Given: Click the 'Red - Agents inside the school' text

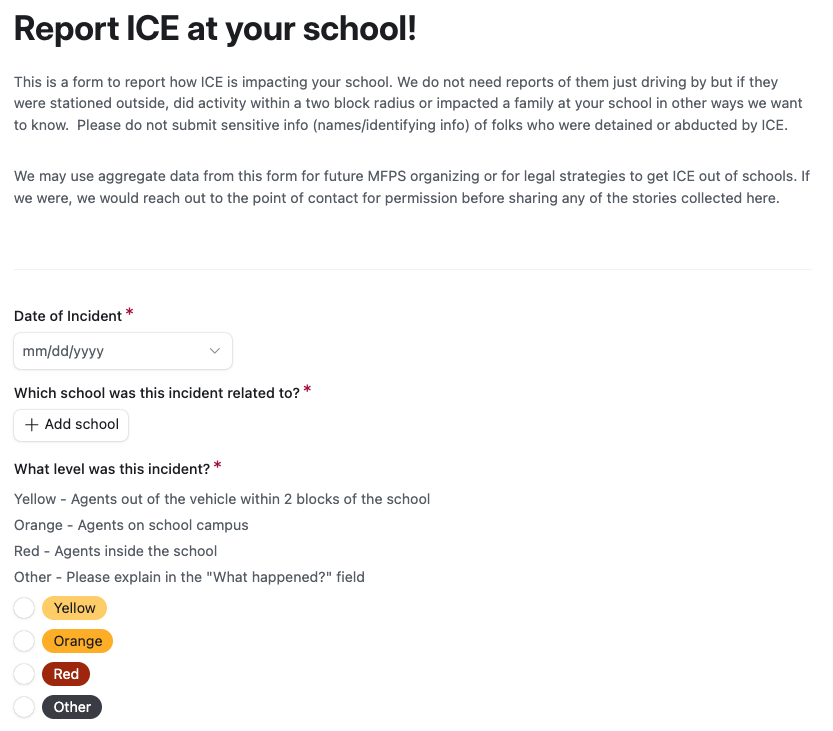Looking at the screenshot, I should pyautogui.click(x=115, y=551).
